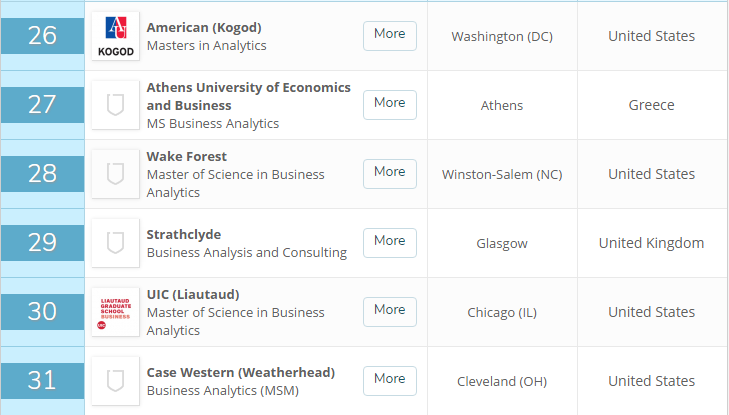Click the Case Western placeholder shield icon
This screenshot has height=415, width=729.
click(x=115, y=381)
